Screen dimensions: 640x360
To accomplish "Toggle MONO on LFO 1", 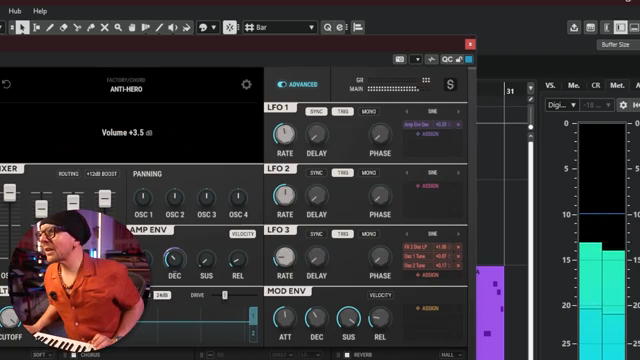I will coord(369,111).
